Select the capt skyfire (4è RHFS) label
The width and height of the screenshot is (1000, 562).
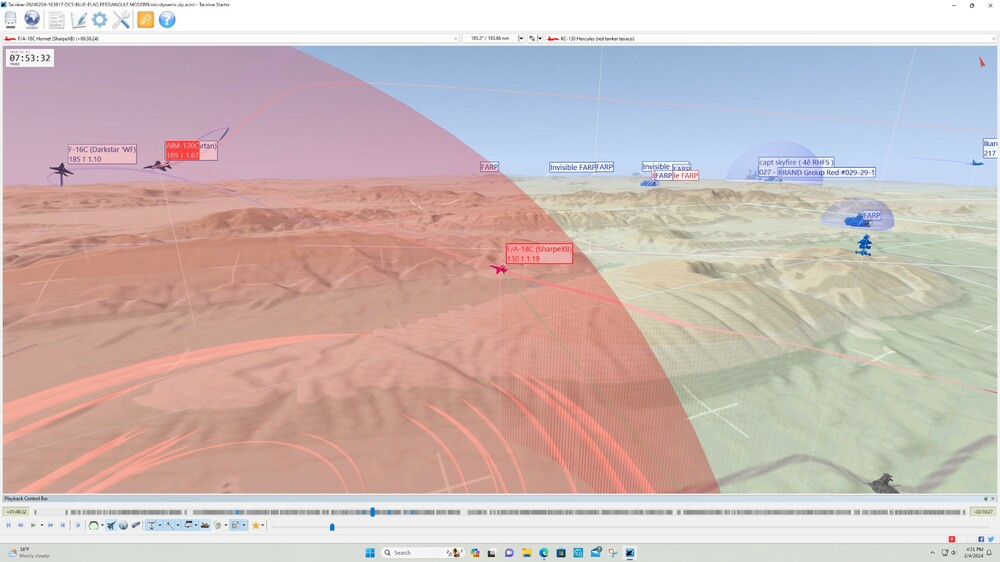[x=796, y=162]
